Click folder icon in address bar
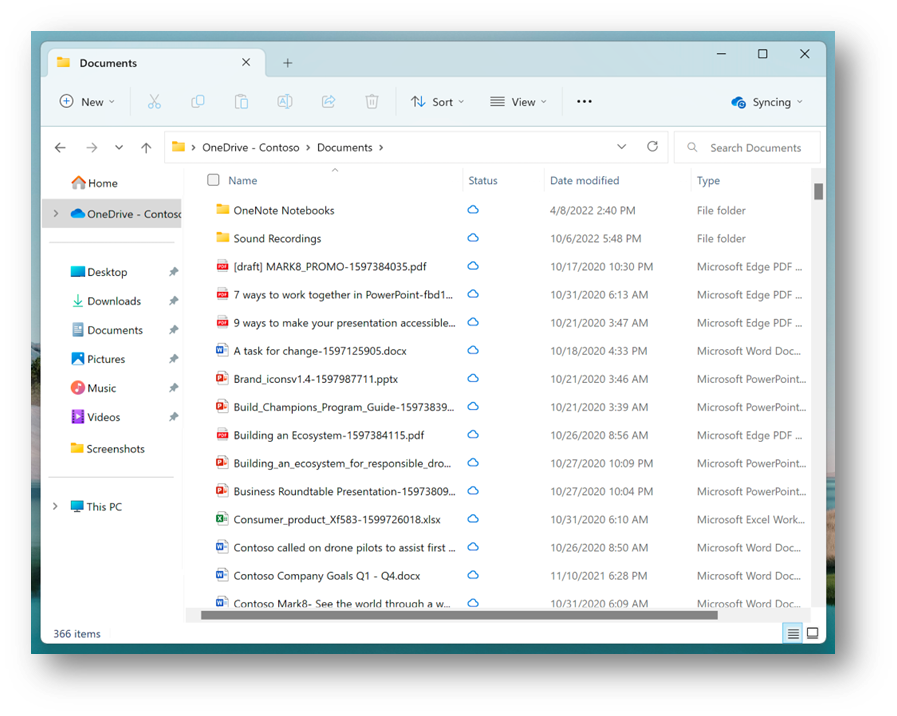The image size is (897, 716). 178,147
